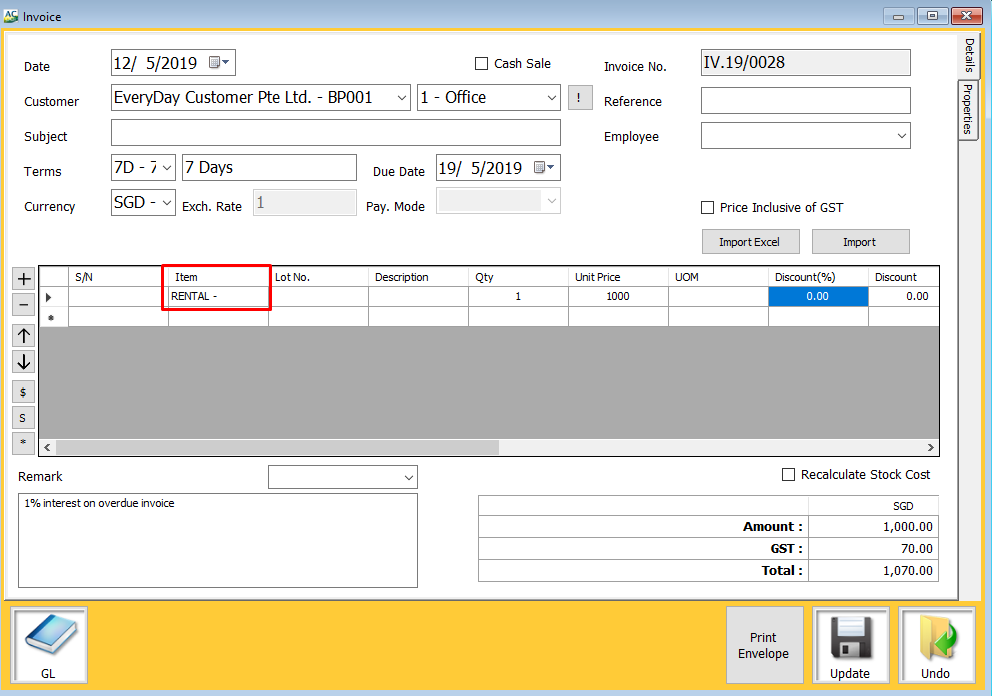
Task: Open the Remark template dropdown
Action: coord(409,477)
